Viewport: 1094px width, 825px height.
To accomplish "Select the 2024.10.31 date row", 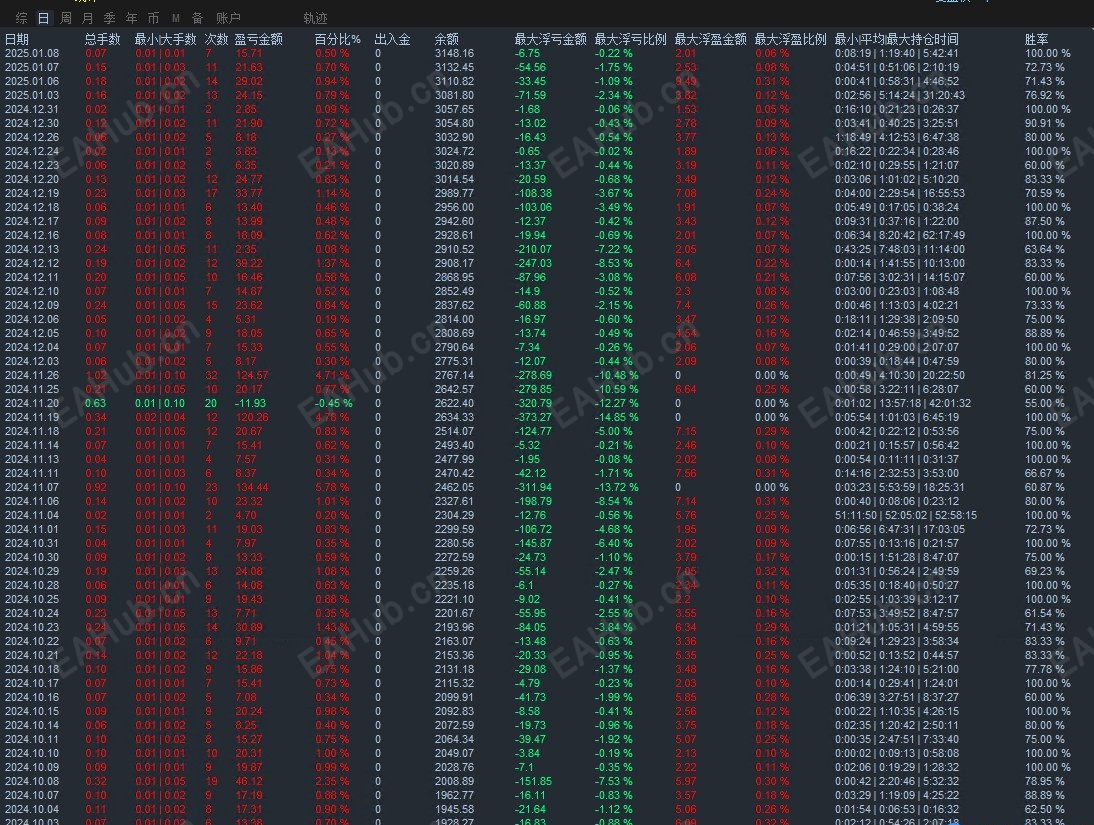I will pyautogui.click(x=32, y=543).
